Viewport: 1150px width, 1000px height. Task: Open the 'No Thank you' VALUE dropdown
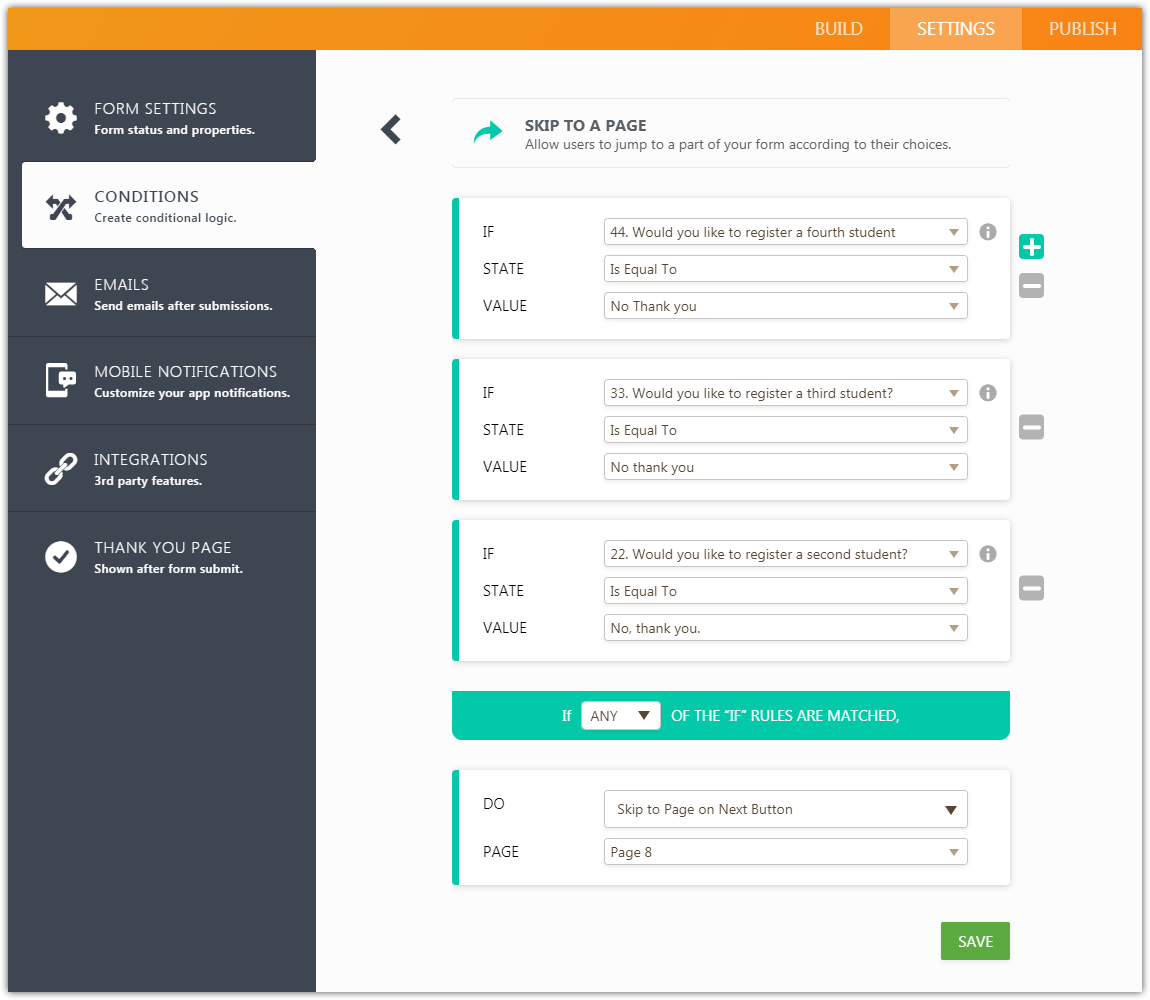pyautogui.click(x=785, y=306)
